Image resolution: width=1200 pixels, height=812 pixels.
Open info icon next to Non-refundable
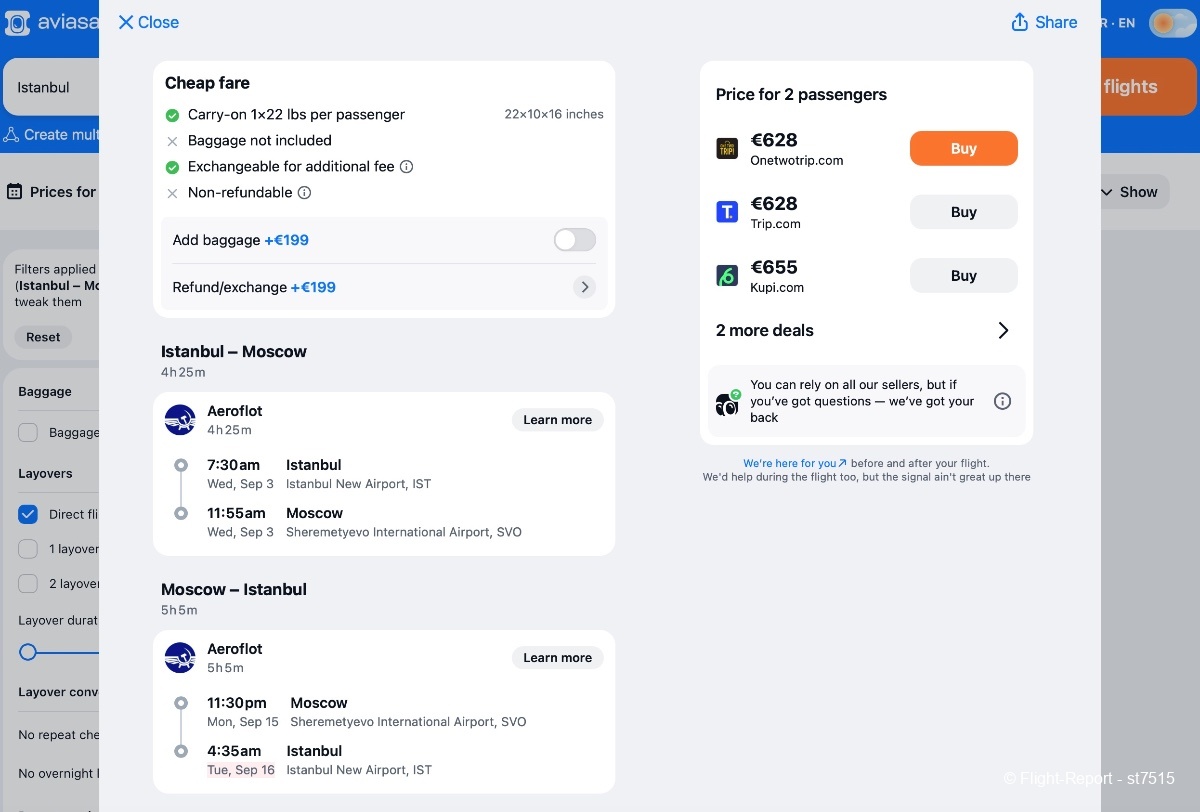[304, 193]
